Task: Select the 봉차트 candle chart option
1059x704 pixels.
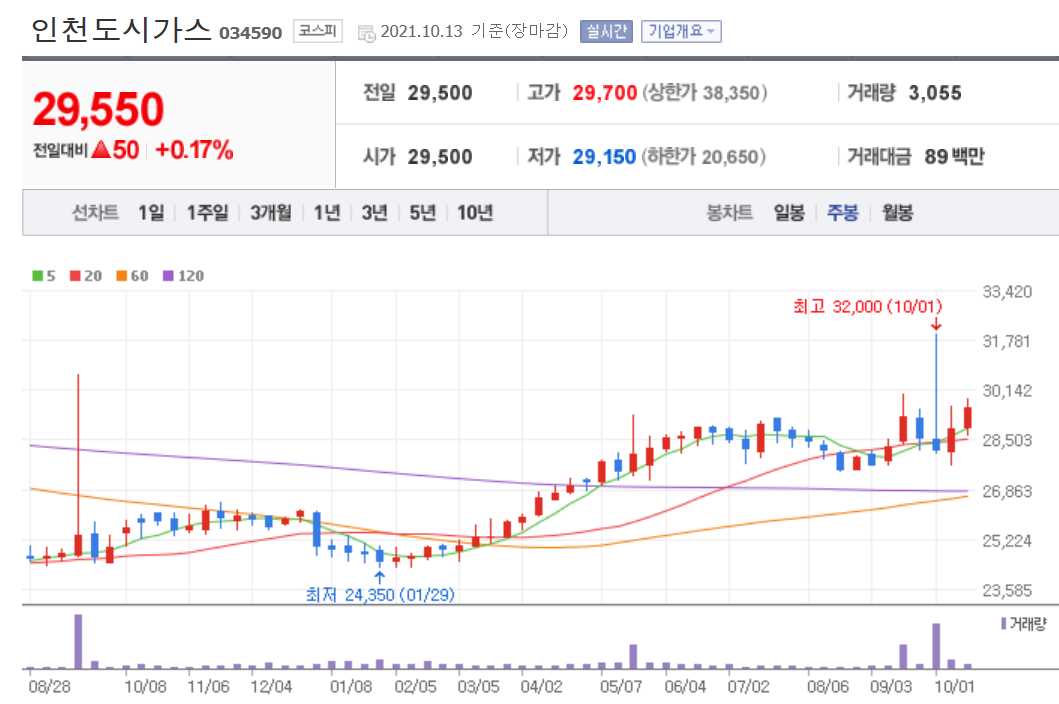Action: pyautogui.click(x=730, y=212)
